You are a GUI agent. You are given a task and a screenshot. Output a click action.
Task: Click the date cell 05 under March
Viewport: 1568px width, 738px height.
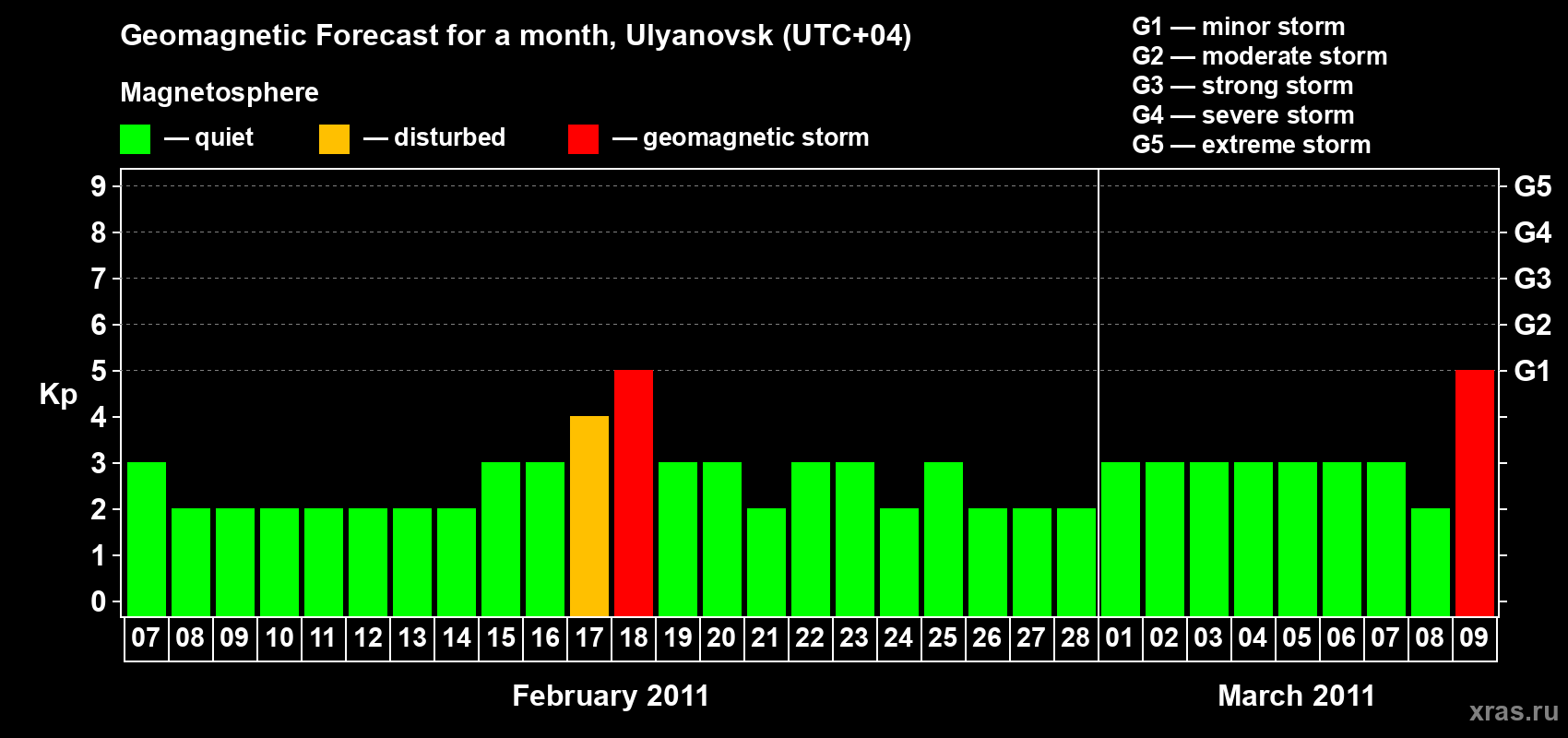click(x=1298, y=638)
